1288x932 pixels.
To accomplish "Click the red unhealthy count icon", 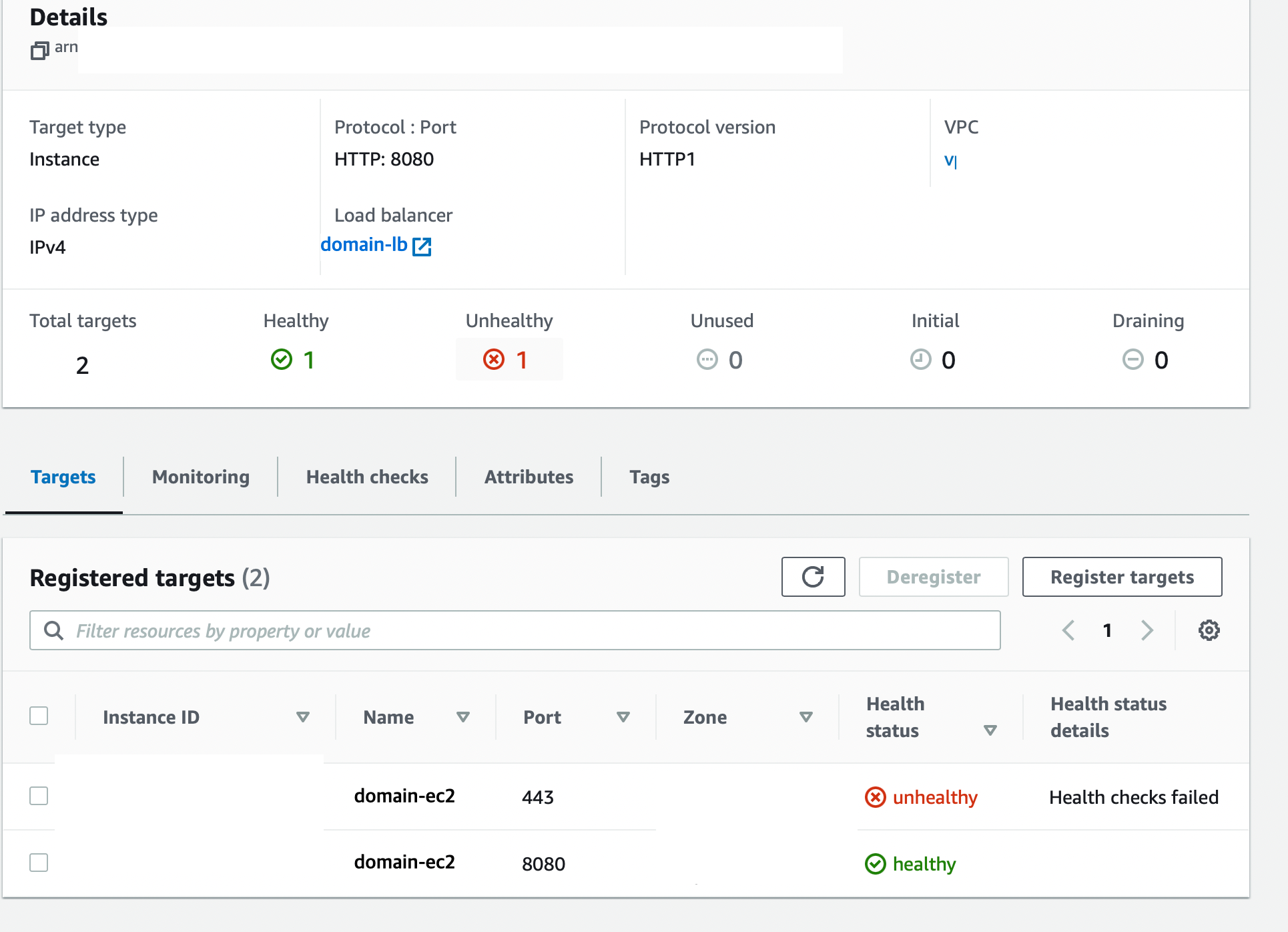I will pyautogui.click(x=494, y=360).
